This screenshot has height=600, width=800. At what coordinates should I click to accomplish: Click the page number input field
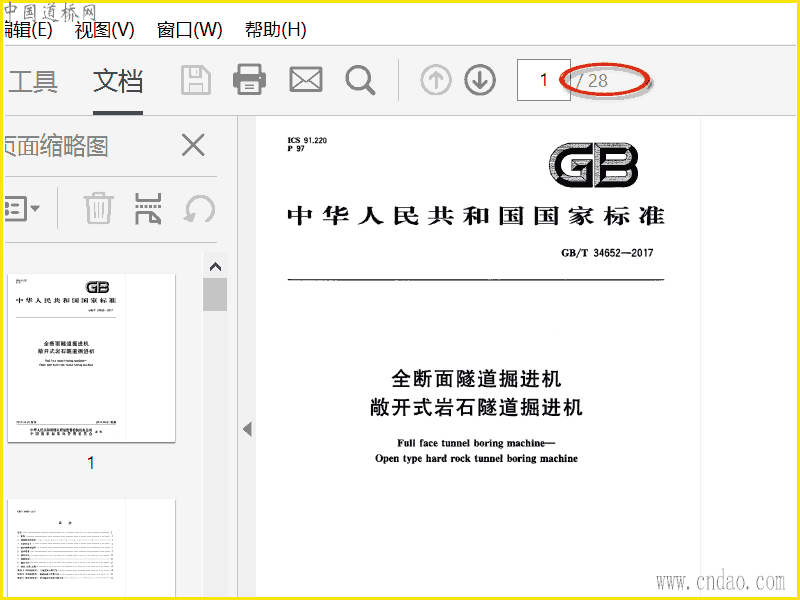click(543, 80)
